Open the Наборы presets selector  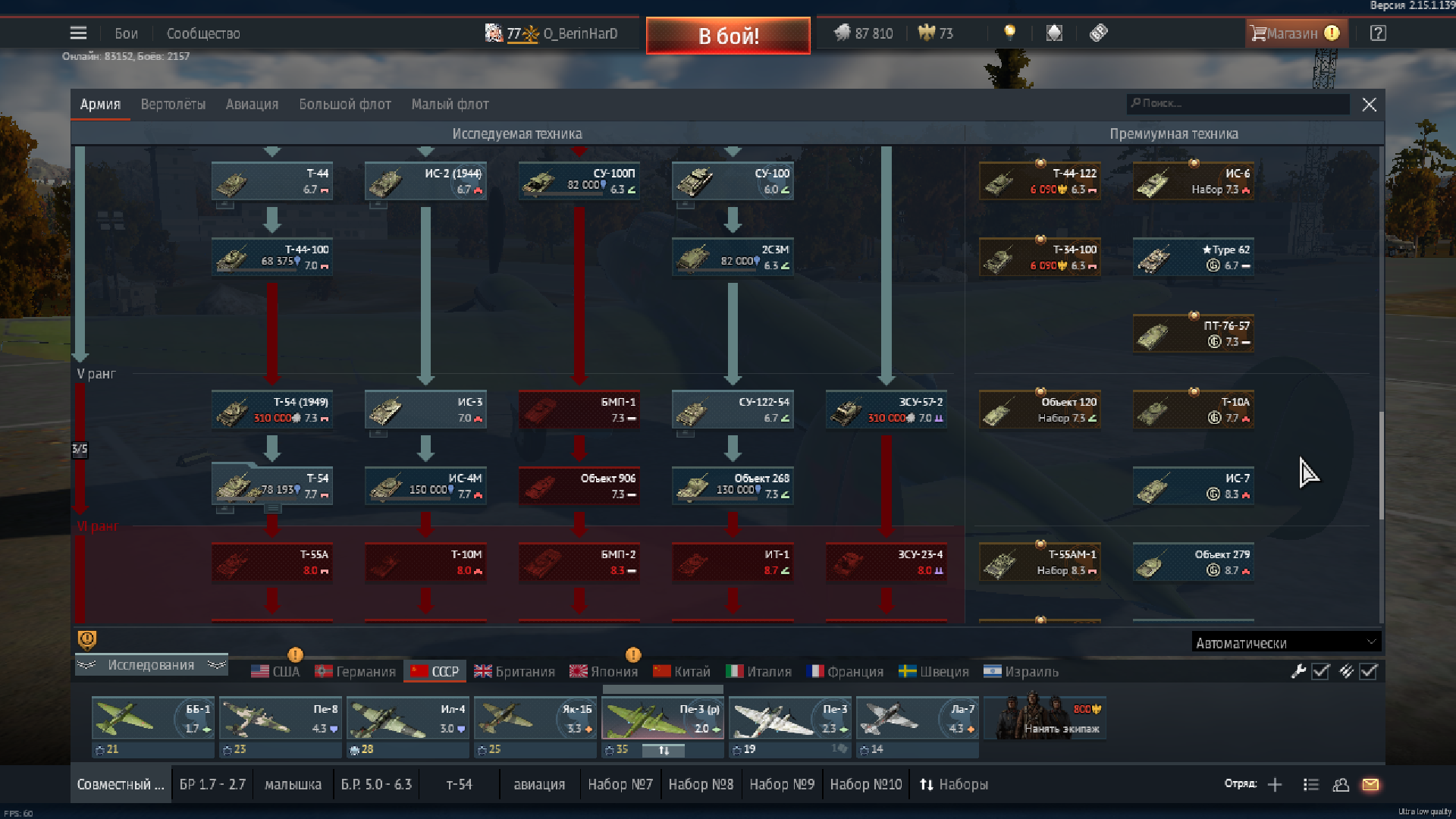click(953, 785)
